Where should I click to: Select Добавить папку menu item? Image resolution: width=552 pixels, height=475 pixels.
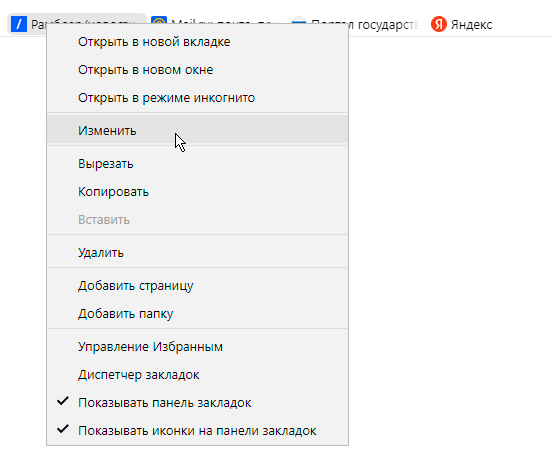tap(197, 313)
